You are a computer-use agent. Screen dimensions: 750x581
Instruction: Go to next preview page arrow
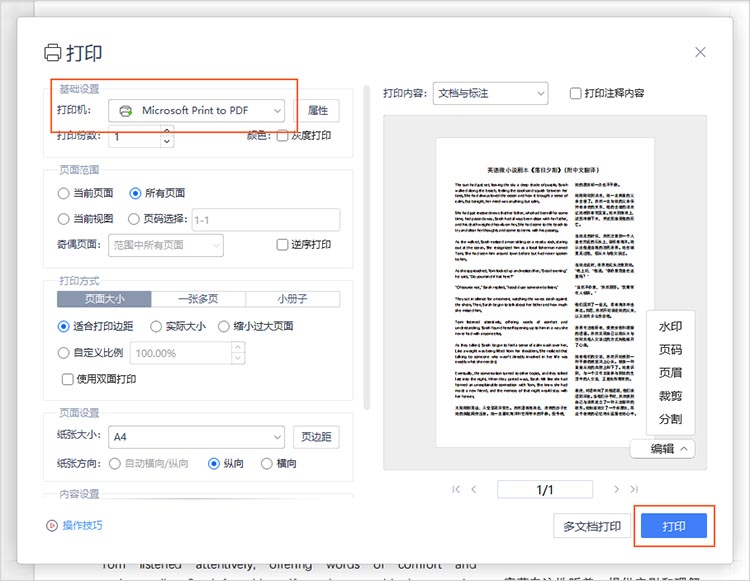coord(616,489)
